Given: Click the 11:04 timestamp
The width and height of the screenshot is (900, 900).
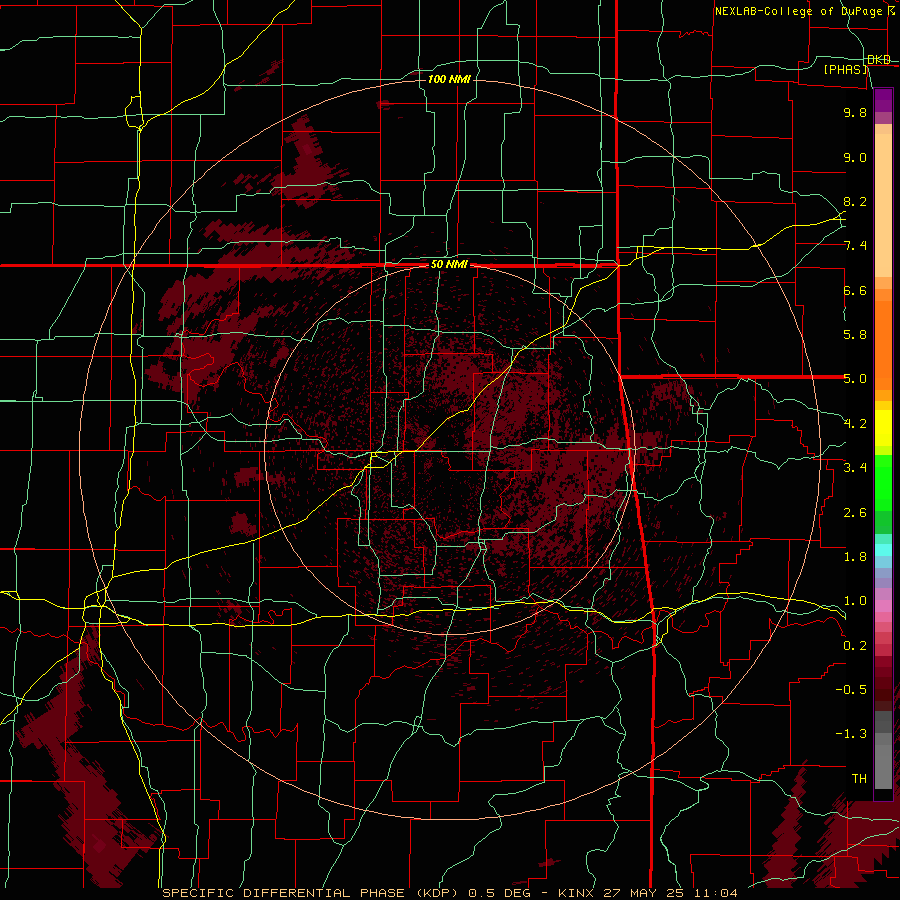Looking at the screenshot, I should coord(714,893).
